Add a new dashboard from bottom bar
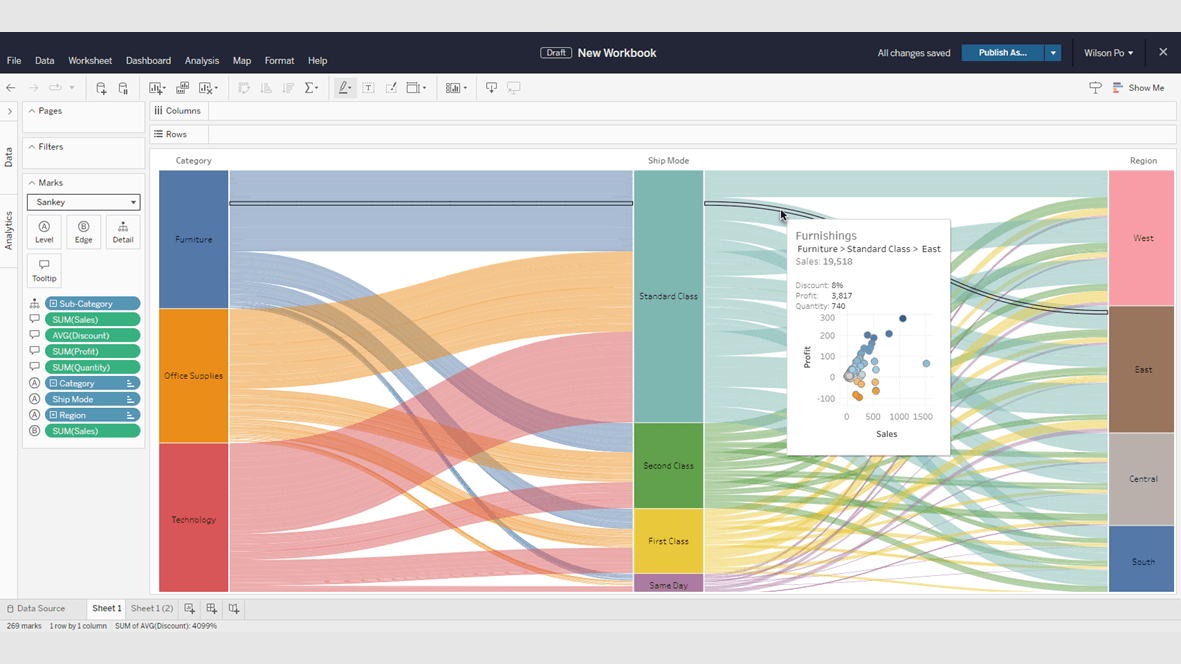The image size is (1181, 664). [211, 608]
